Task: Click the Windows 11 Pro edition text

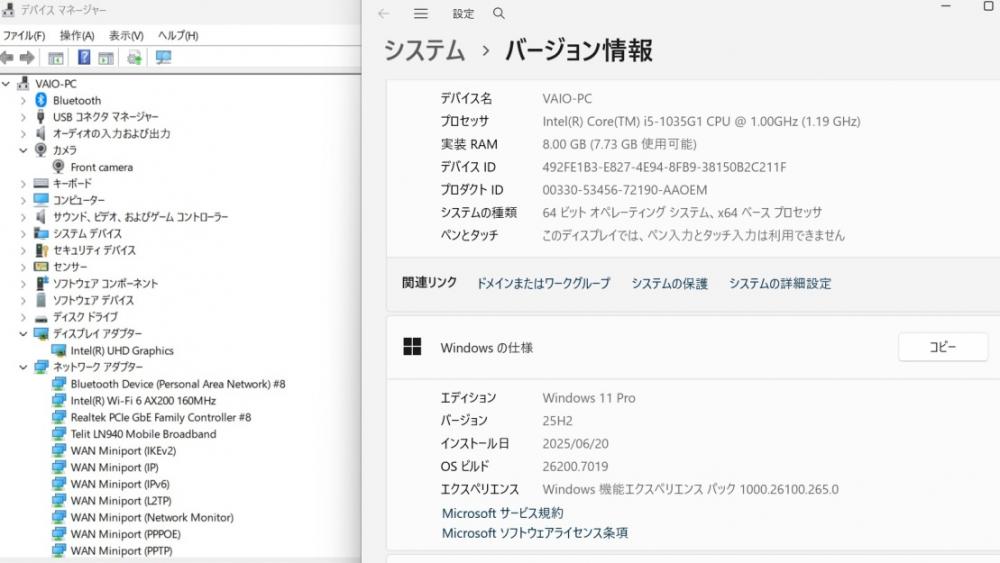Action: 589,398
